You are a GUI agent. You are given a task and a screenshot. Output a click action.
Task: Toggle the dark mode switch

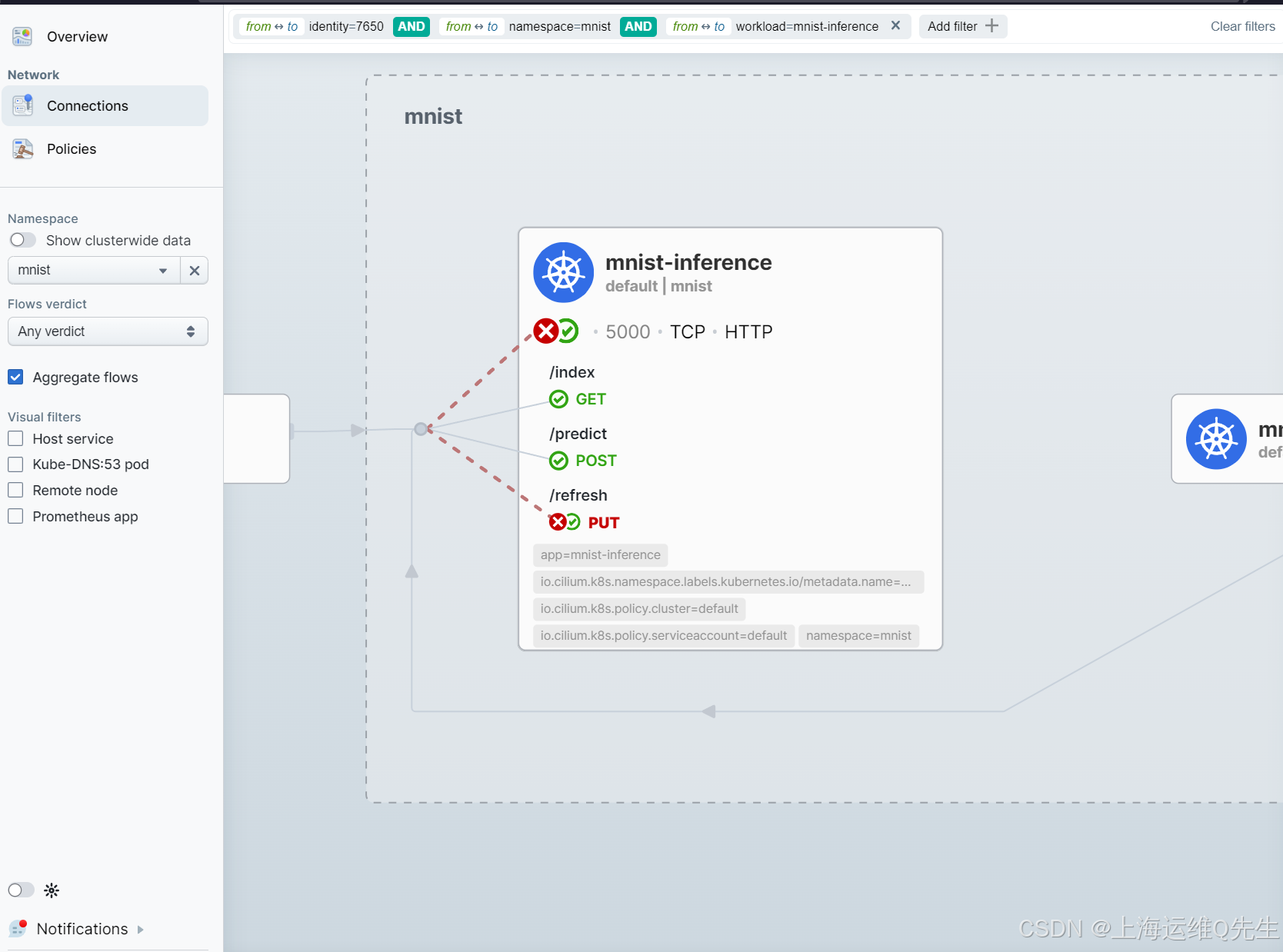(x=21, y=890)
